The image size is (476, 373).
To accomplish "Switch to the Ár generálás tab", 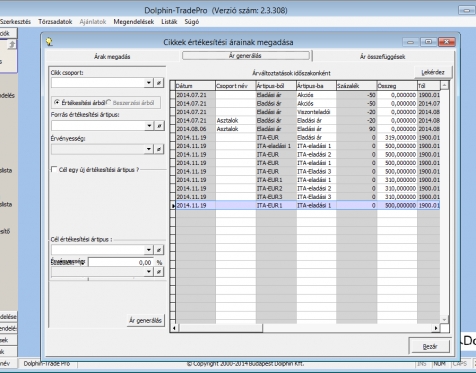I will tap(245, 56).
